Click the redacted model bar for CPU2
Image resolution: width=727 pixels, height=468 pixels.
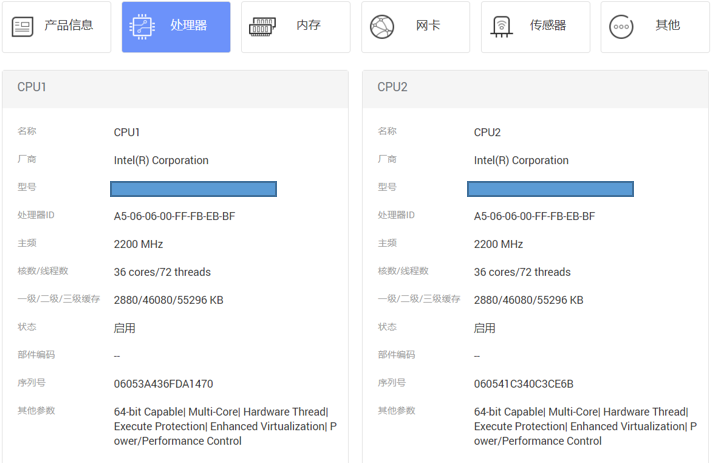[x=550, y=189]
